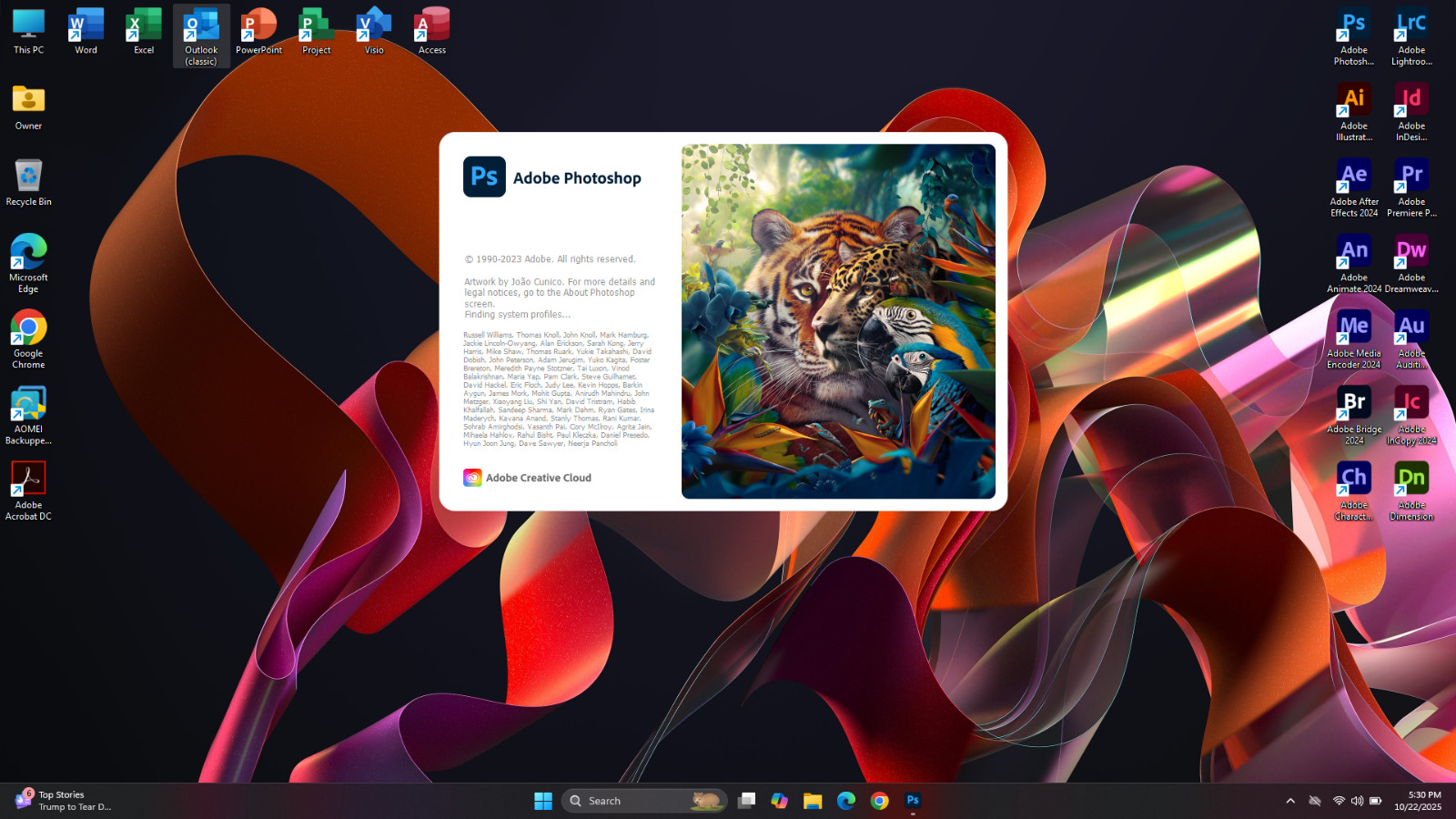Click the Photoshop taskbar button
The height and width of the screenshot is (819, 1456).
tap(913, 801)
